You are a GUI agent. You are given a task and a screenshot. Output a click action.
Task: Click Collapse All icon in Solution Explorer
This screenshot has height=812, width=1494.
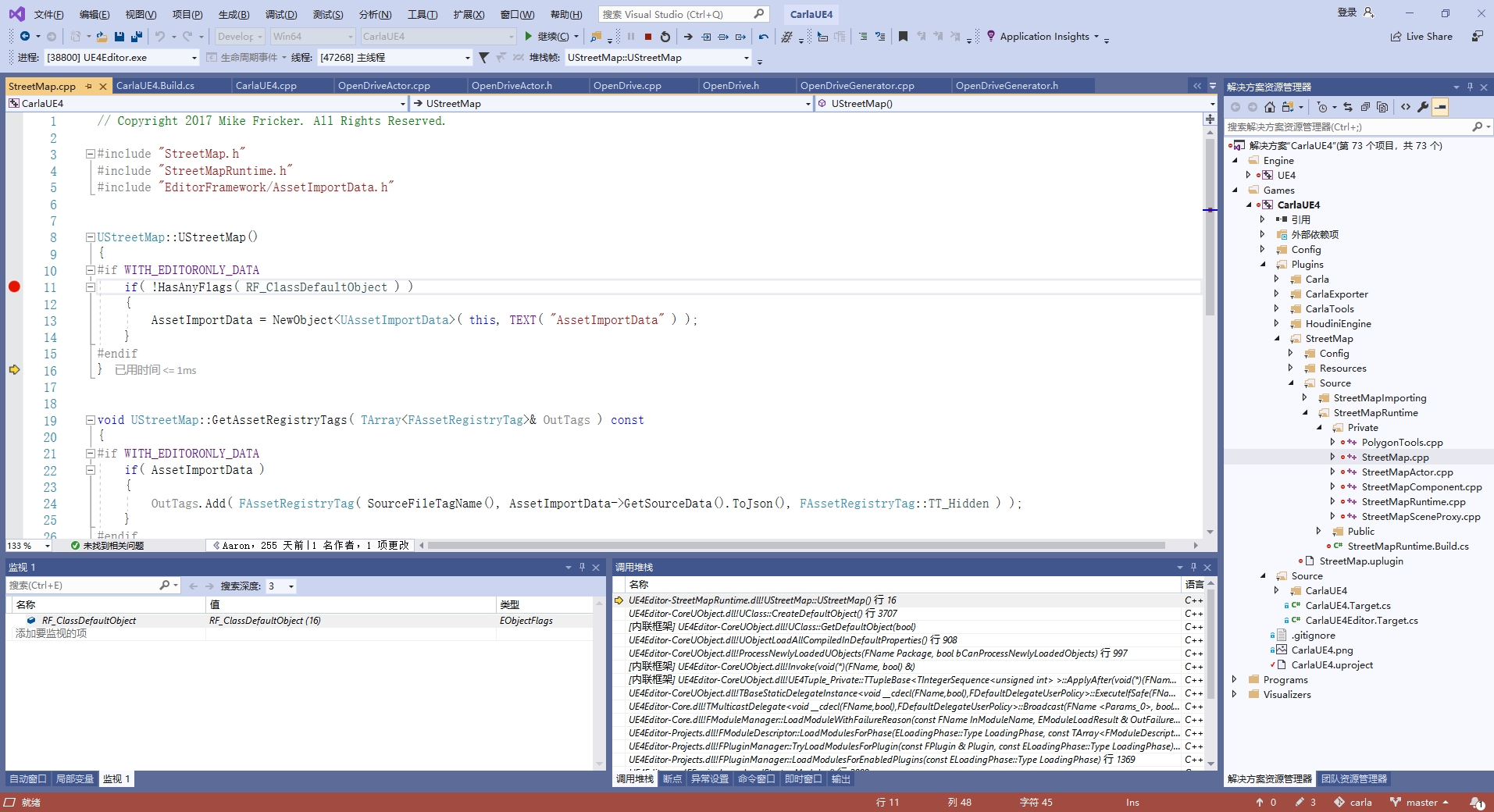1365,107
